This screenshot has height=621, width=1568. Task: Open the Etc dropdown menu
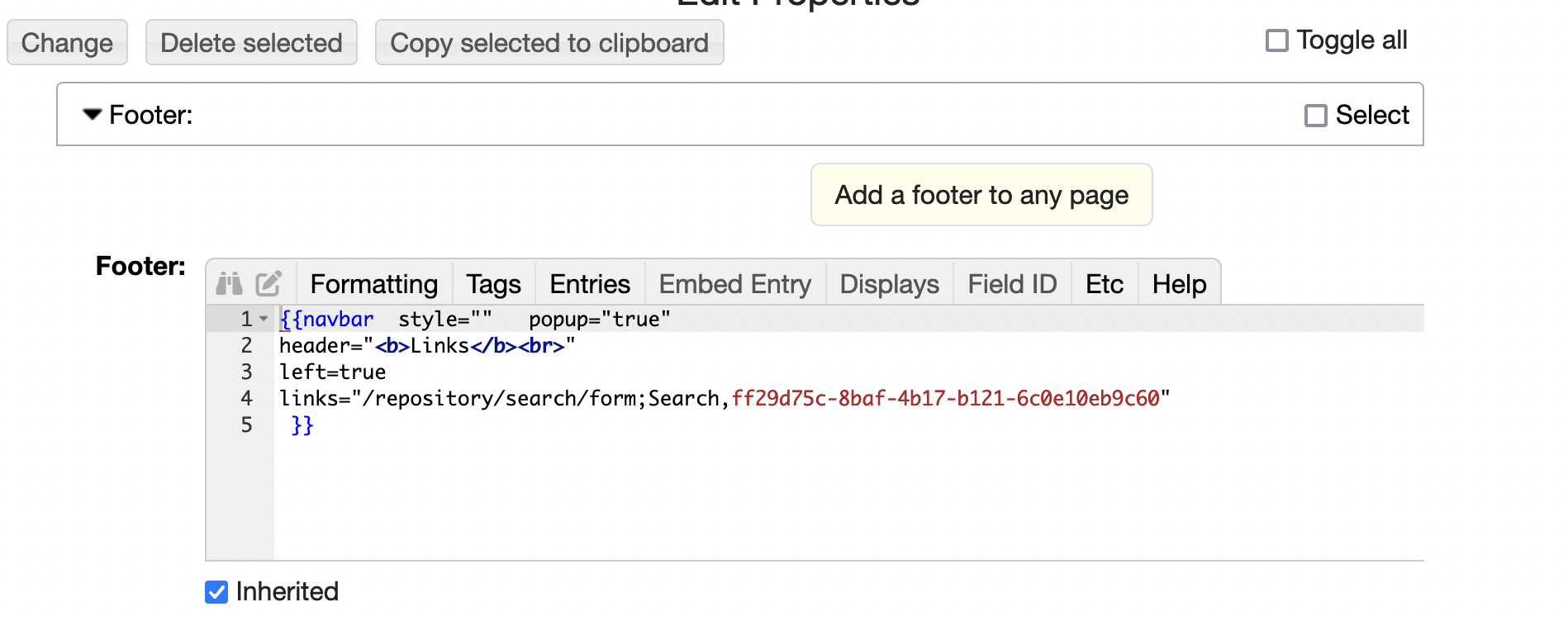(1104, 284)
